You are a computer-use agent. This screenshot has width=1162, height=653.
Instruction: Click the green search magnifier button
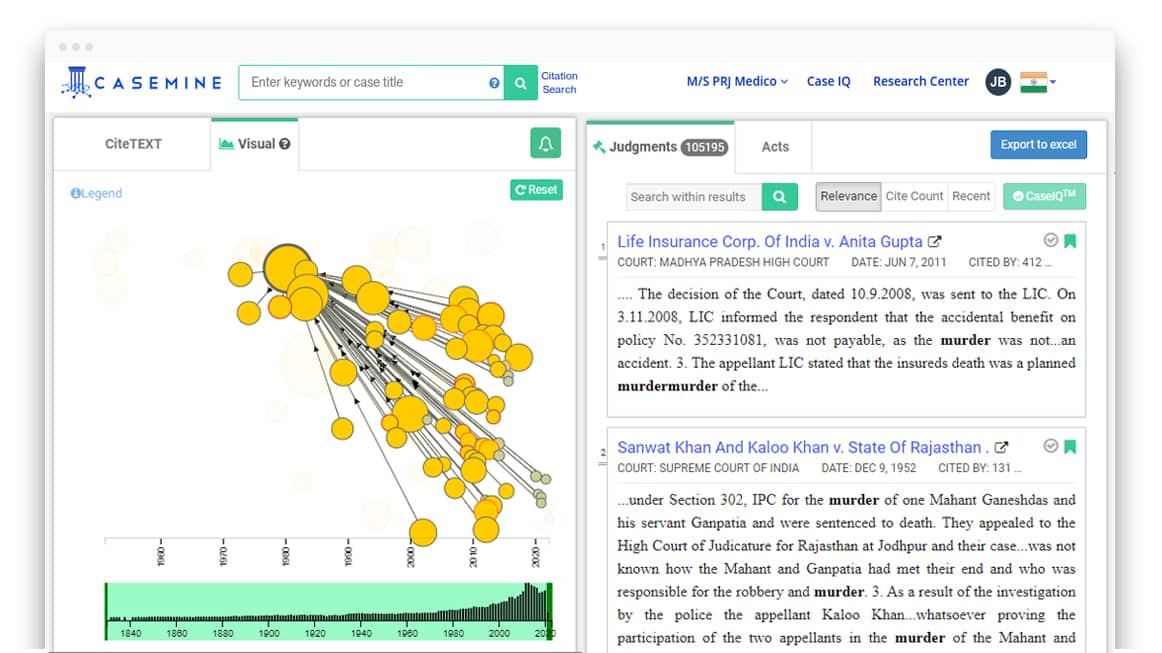tap(520, 83)
